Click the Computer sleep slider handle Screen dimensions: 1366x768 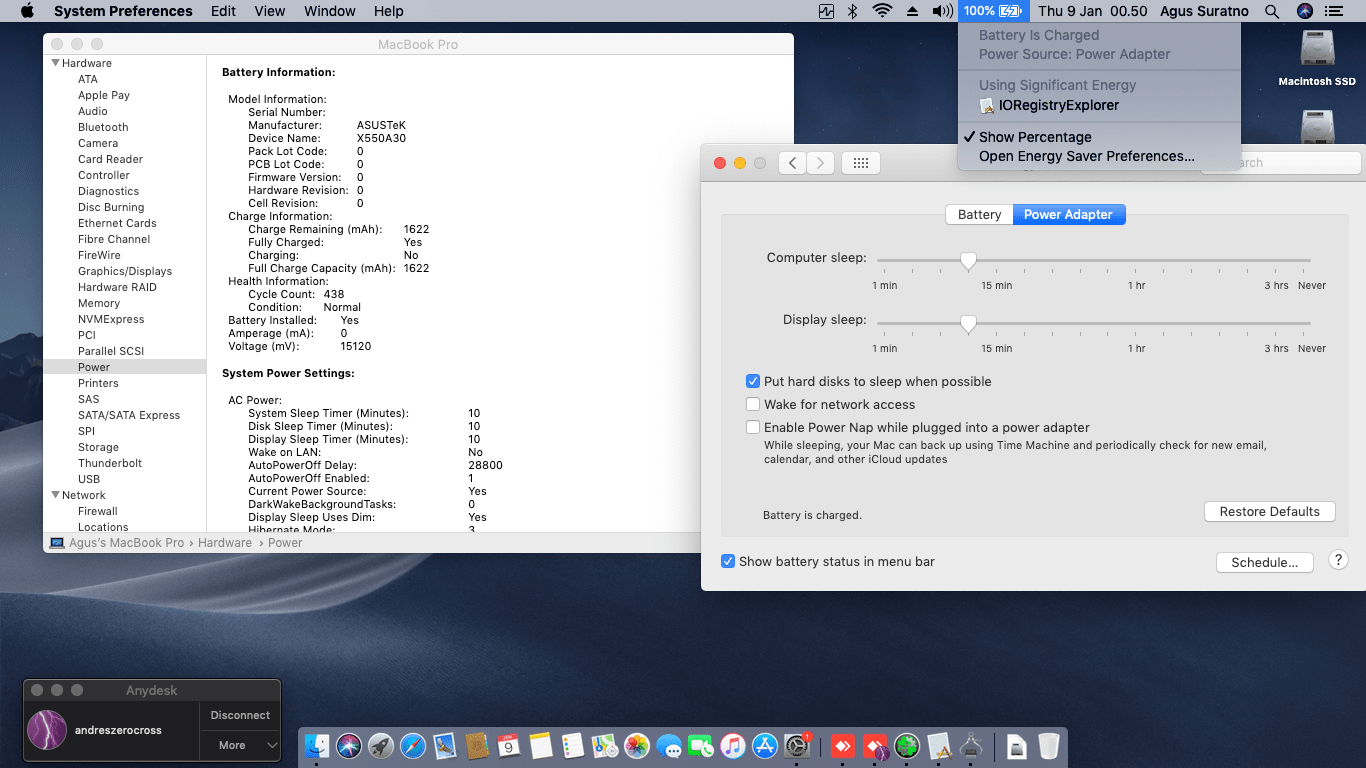pyautogui.click(x=968, y=261)
